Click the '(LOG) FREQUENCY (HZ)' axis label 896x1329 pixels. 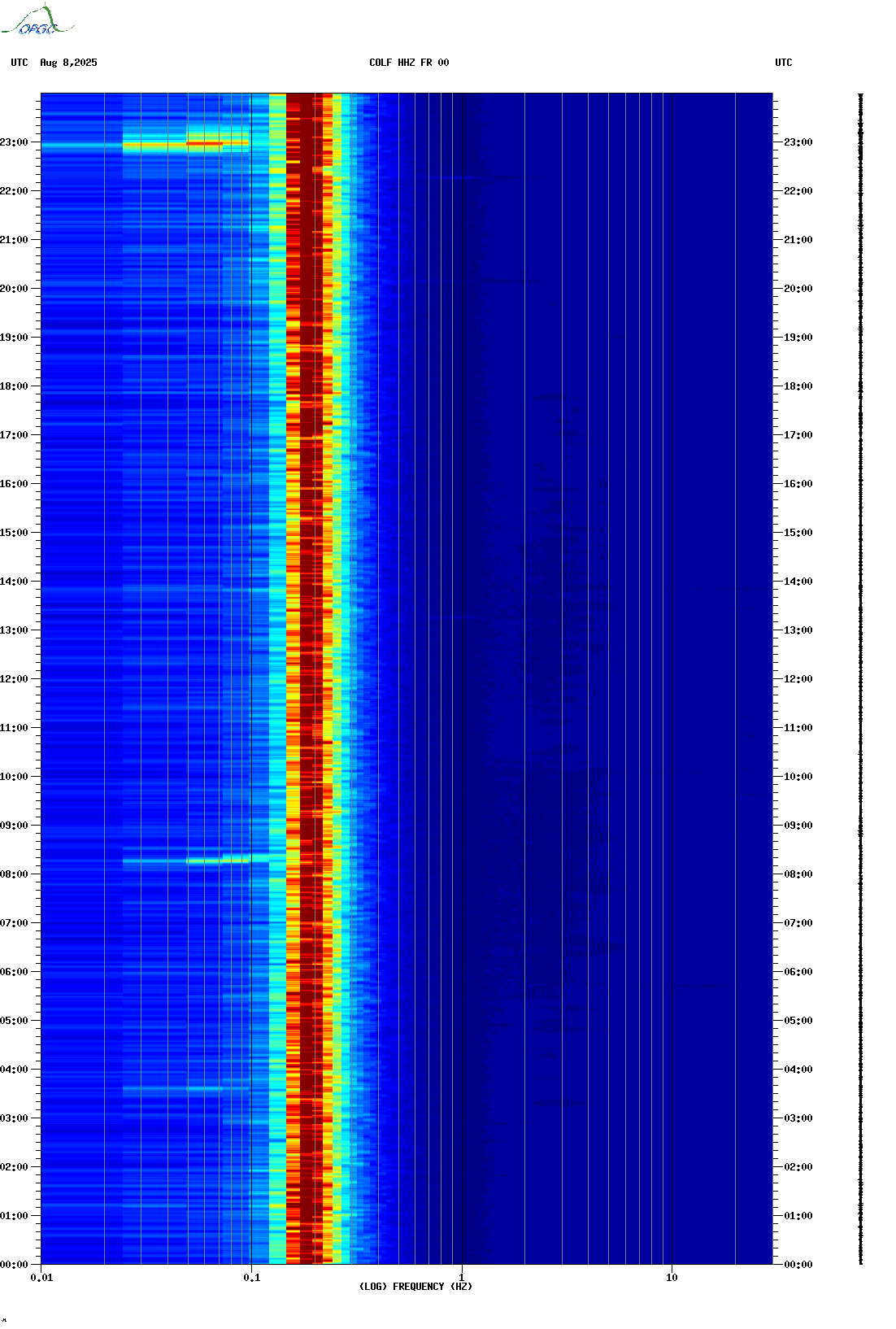[x=415, y=1287]
